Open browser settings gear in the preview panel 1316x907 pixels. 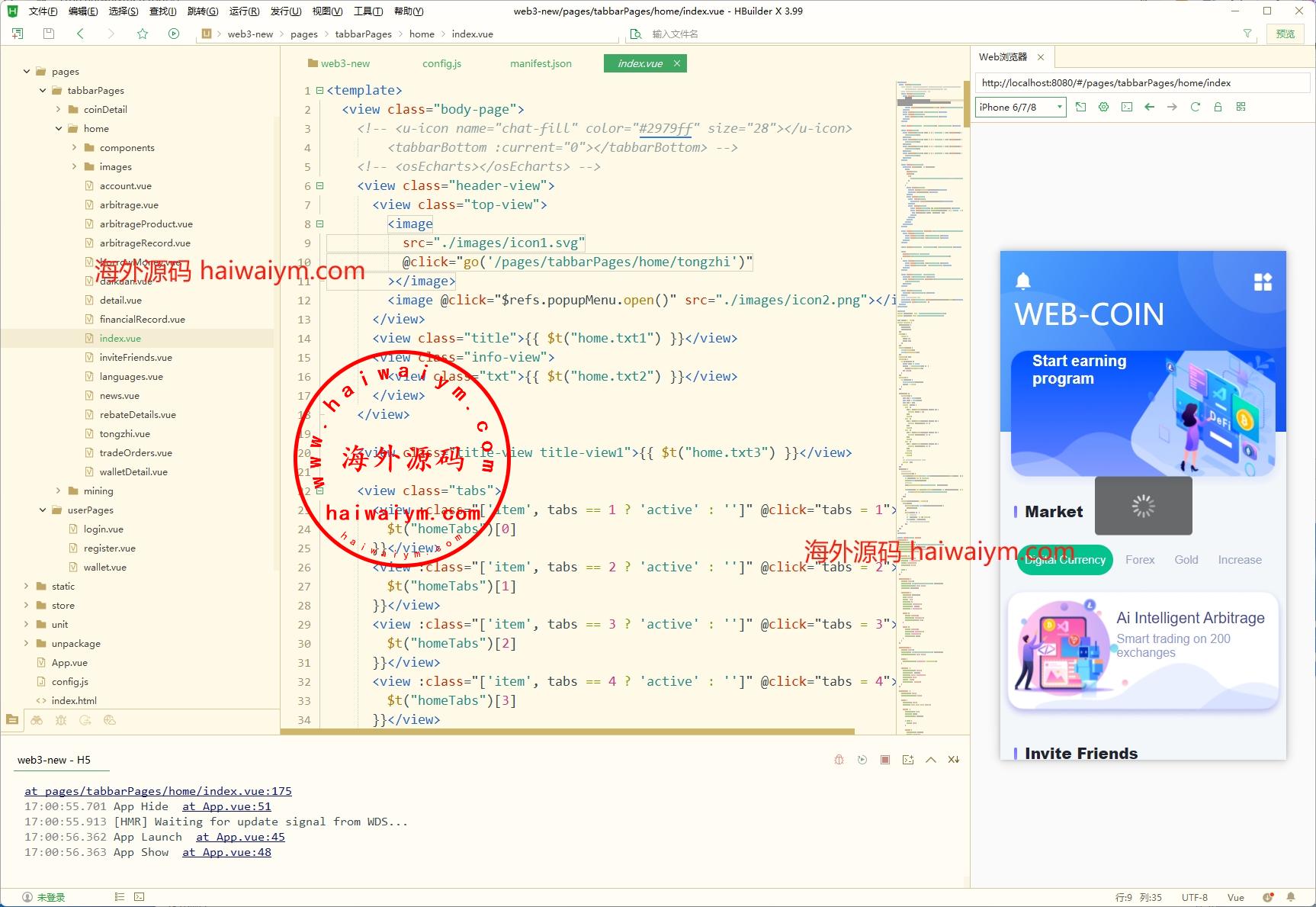(1103, 107)
